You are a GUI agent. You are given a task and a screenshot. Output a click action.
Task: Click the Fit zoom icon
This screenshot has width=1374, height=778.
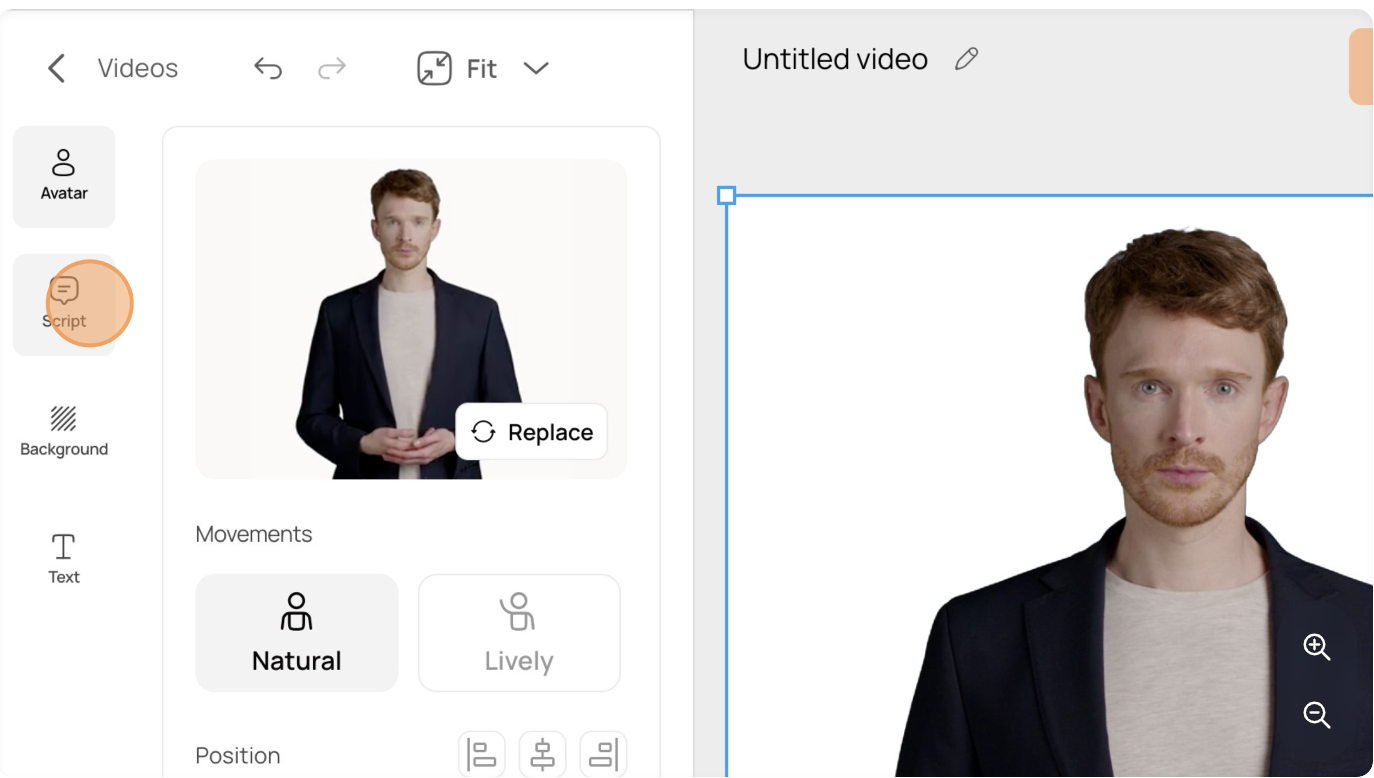pyautogui.click(x=435, y=68)
